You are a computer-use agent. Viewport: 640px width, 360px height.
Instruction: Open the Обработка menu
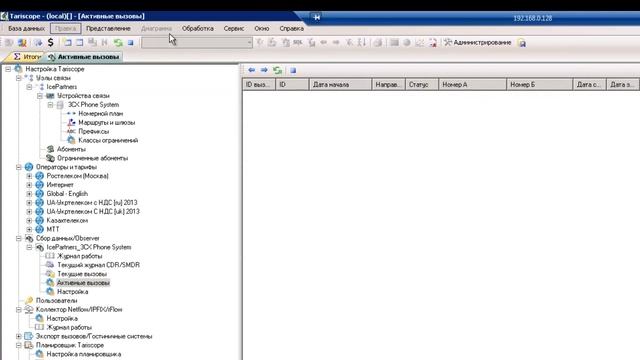[198, 29]
